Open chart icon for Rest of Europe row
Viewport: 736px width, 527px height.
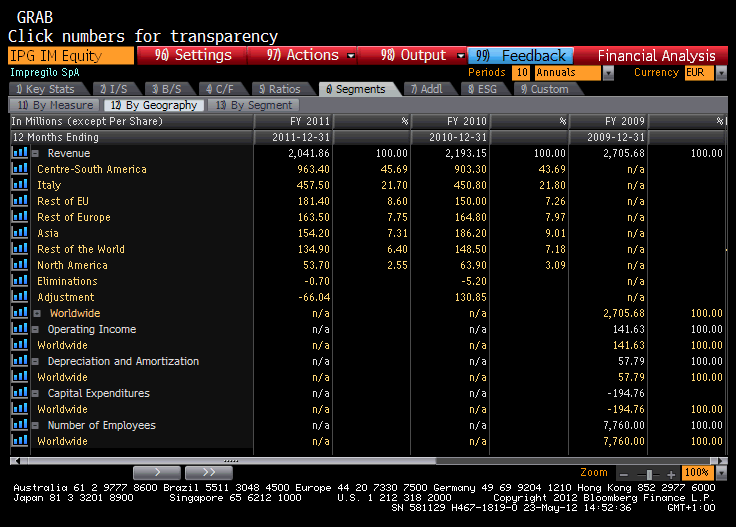tap(20, 217)
